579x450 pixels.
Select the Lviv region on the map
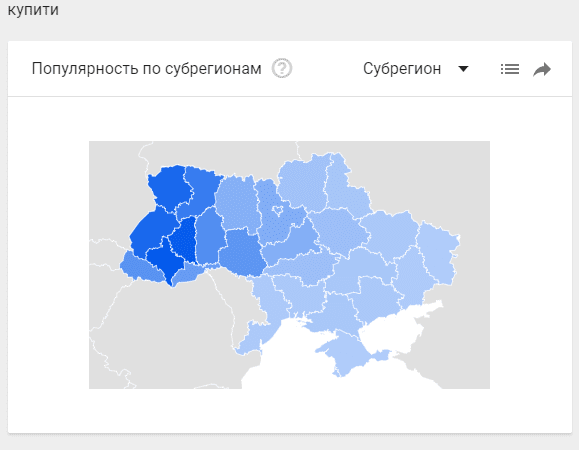[151, 232]
